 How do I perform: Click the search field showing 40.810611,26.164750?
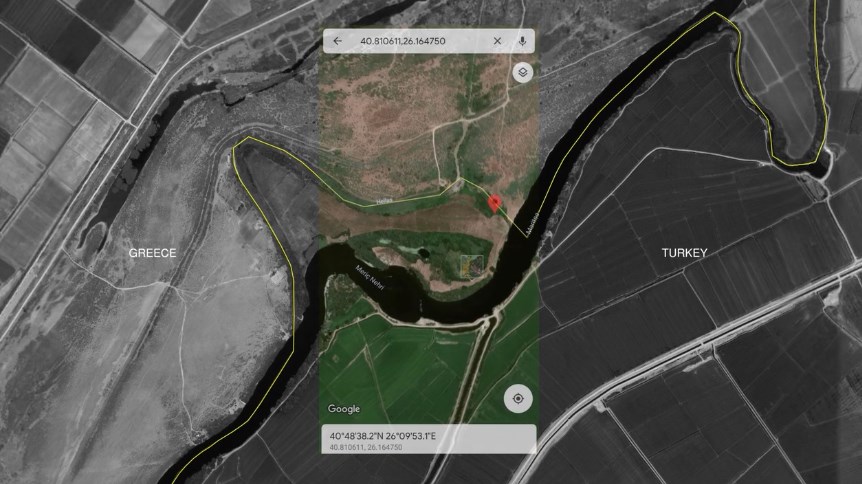point(429,41)
